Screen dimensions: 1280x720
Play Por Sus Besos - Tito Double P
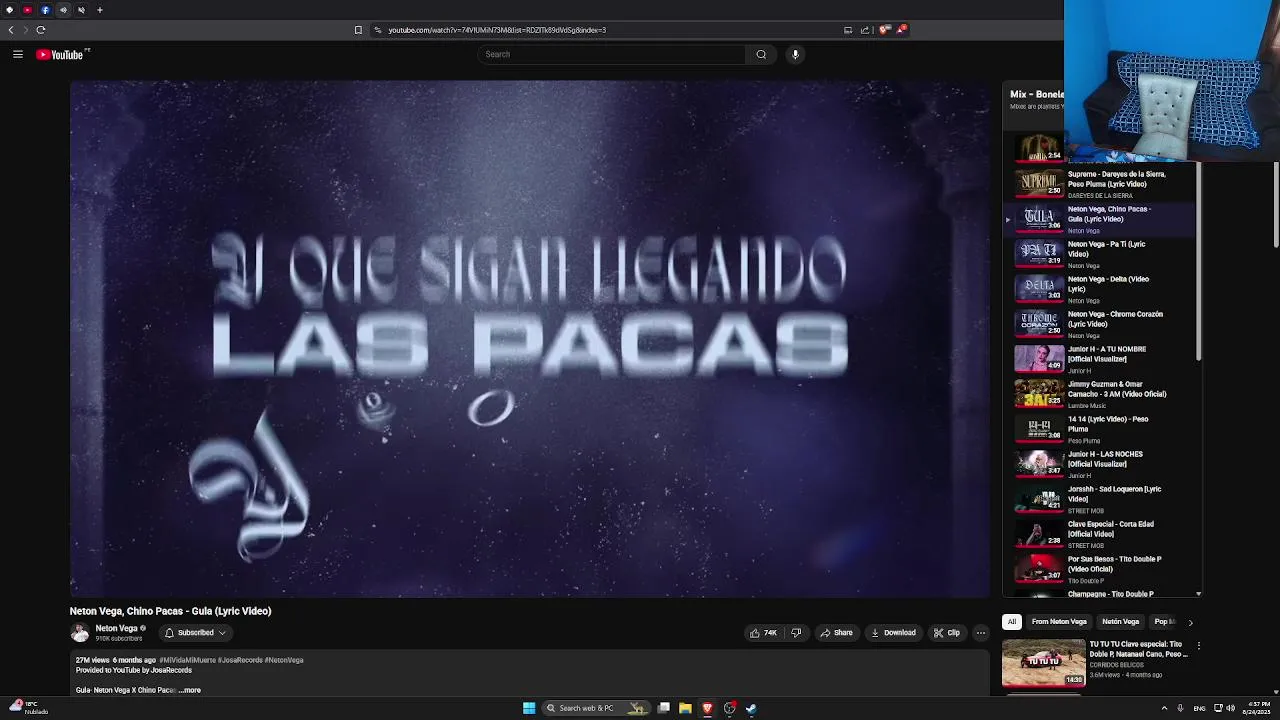(x=1100, y=568)
